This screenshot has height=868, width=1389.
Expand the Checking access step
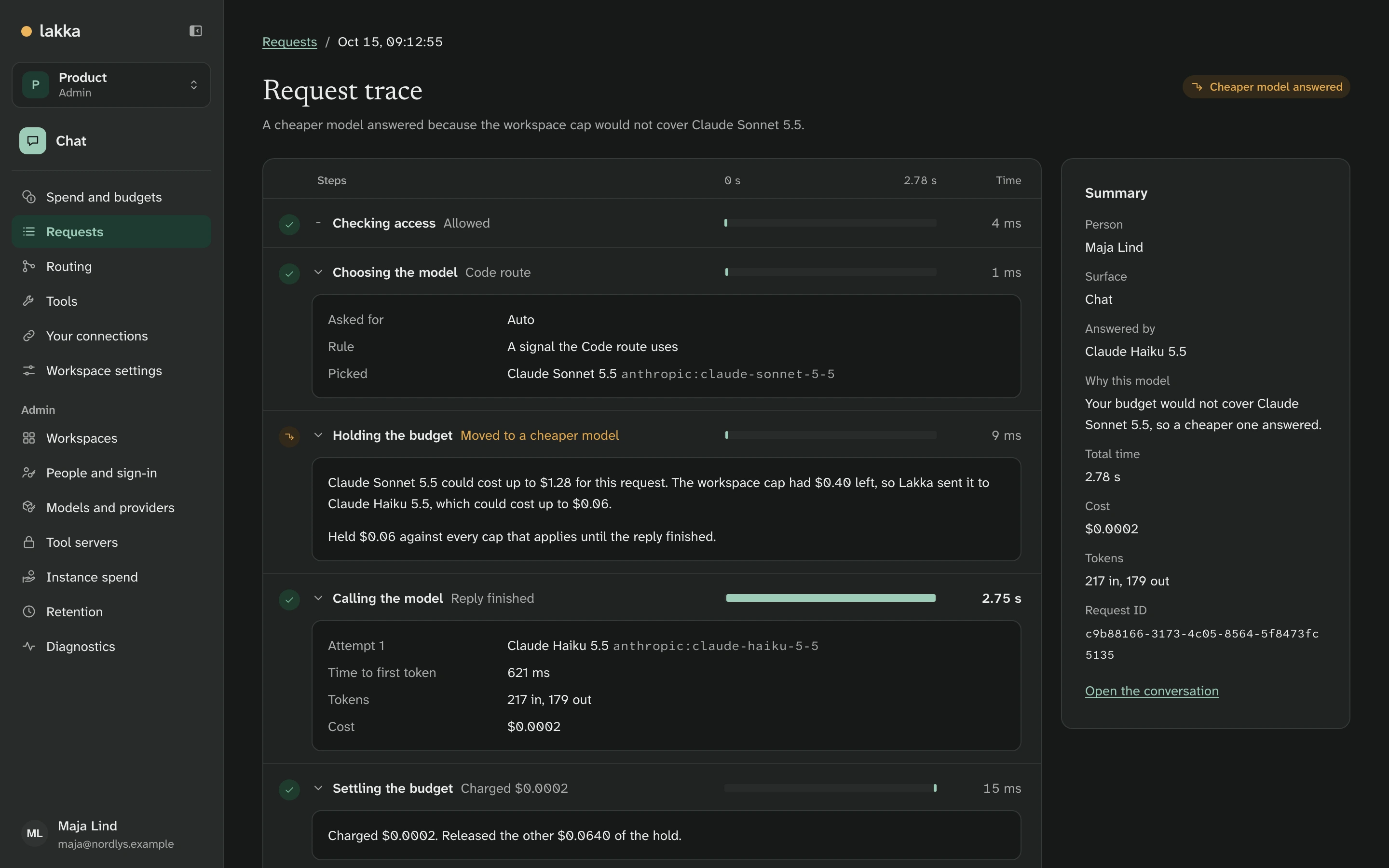(318, 223)
